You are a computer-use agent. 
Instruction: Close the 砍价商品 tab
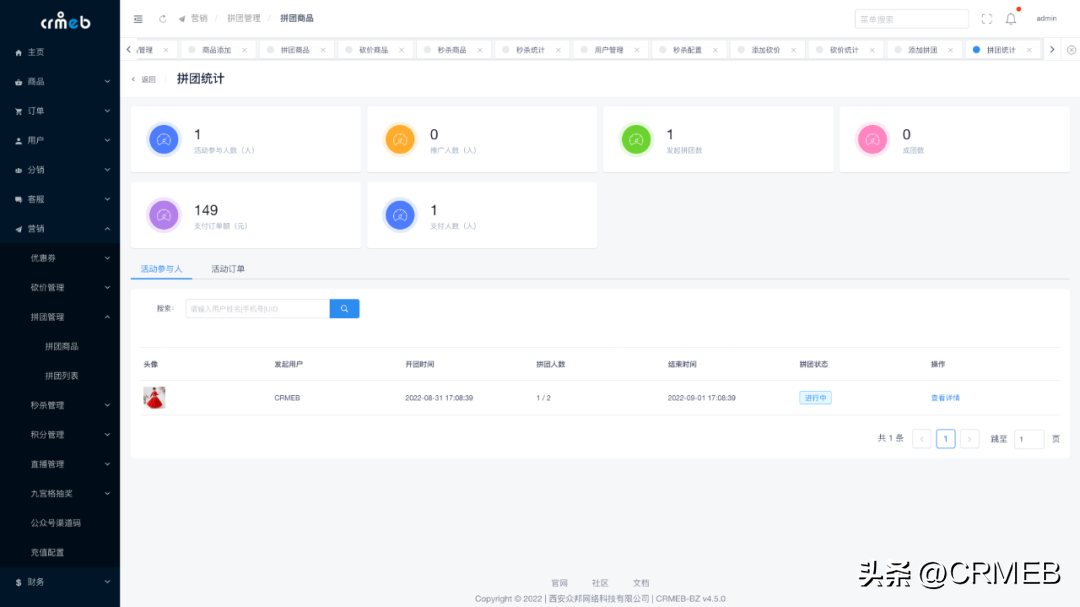(402, 50)
